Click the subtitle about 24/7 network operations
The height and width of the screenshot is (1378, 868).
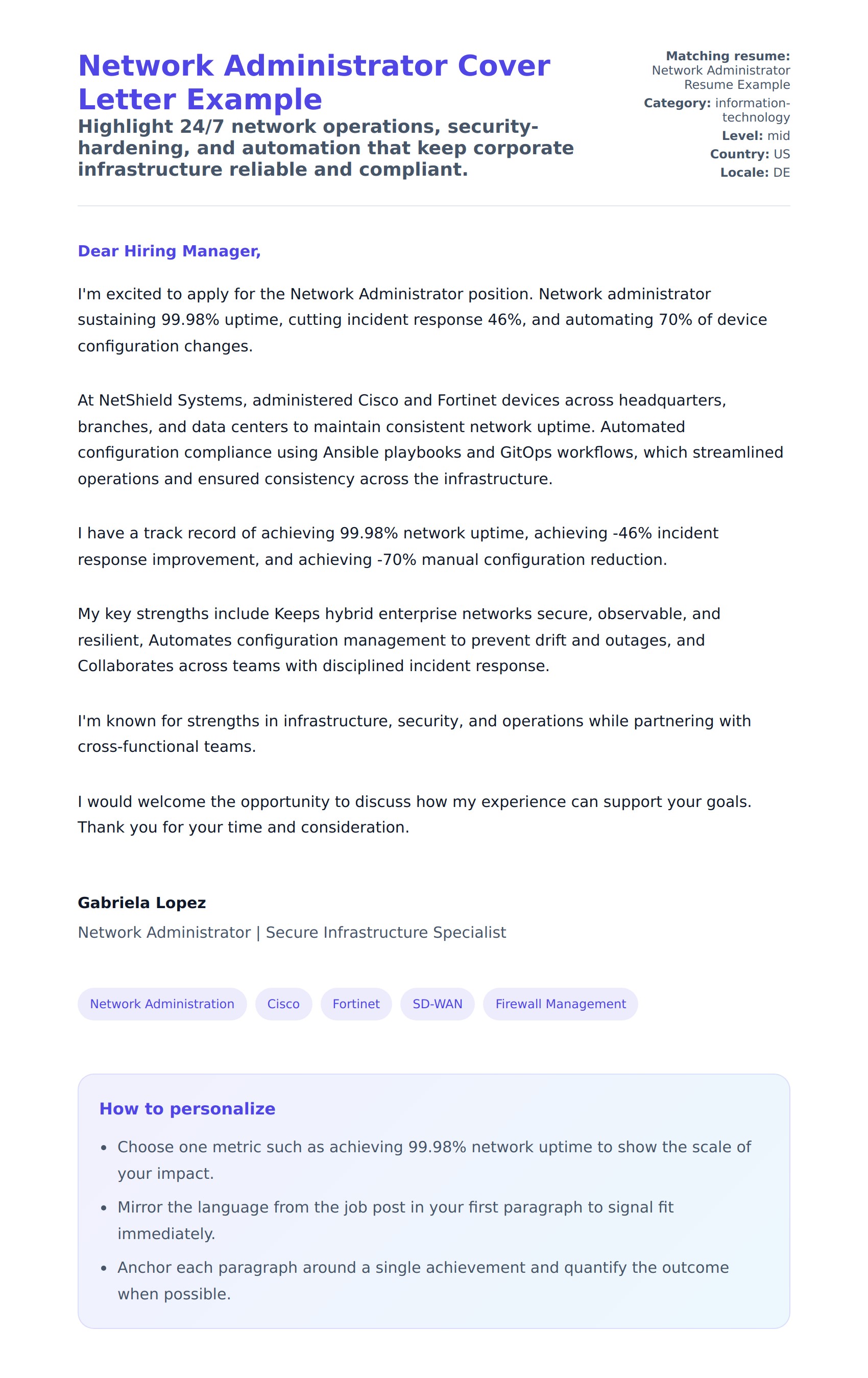pyautogui.click(x=326, y=148)
